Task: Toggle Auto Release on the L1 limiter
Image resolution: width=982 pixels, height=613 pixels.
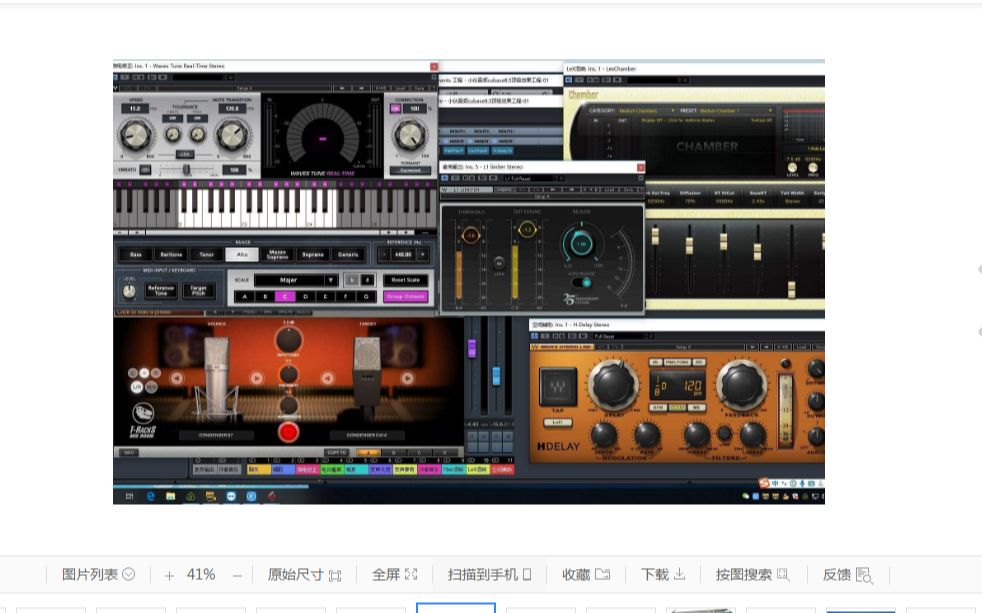Action: pos(579,283)
